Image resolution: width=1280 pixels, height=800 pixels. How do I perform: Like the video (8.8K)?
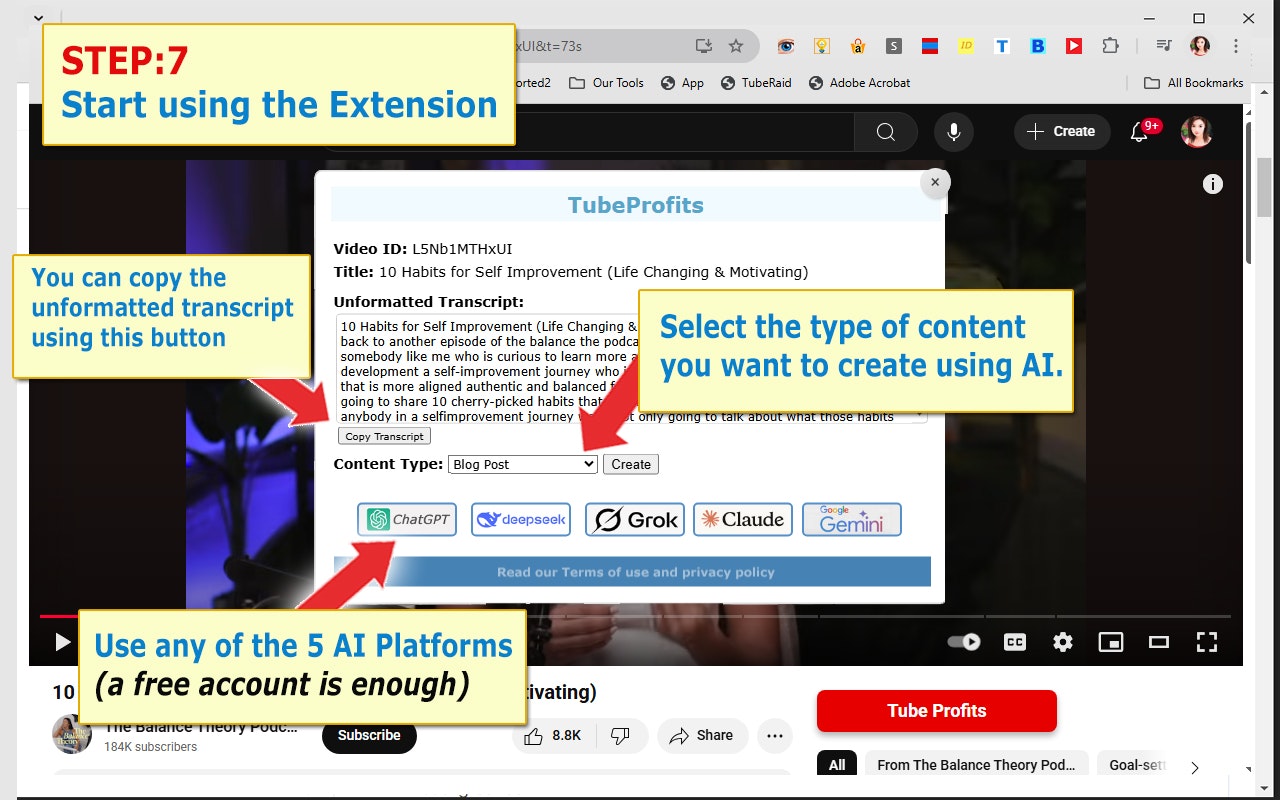click(x=552, y=735)
